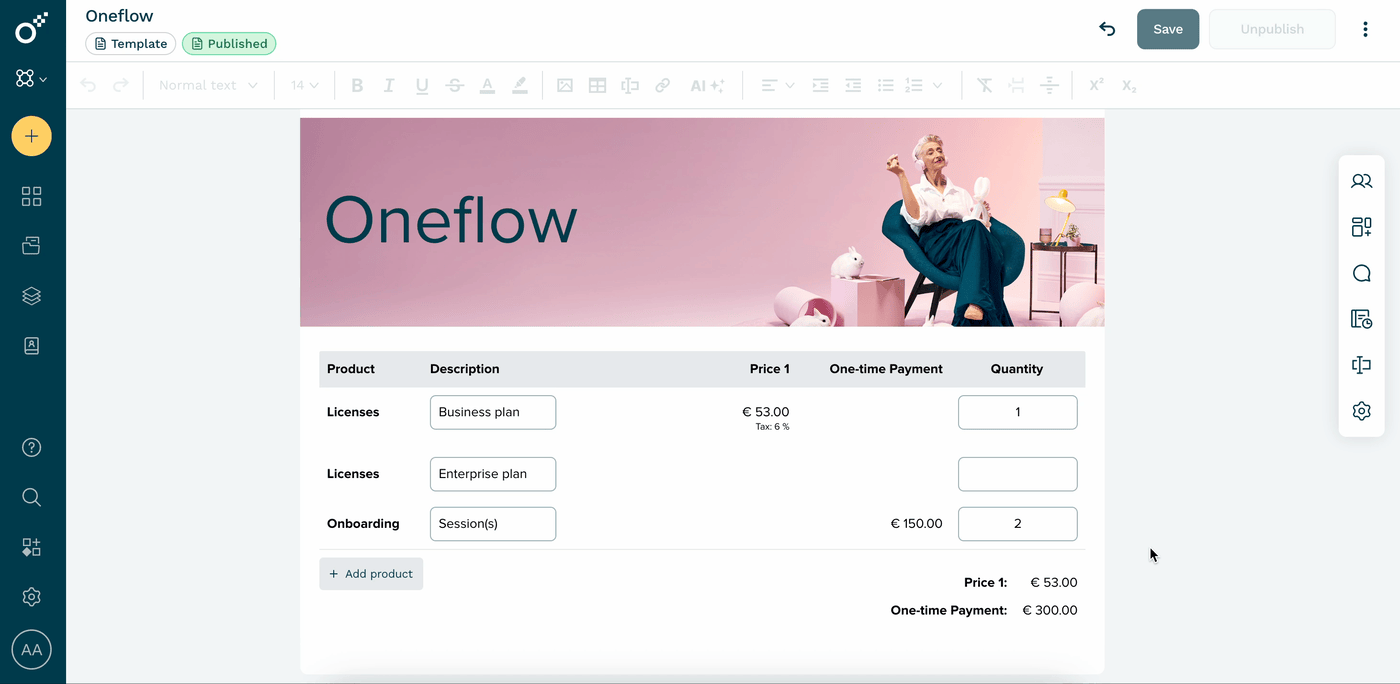Toggle superscript
The height and width of the screenshot is (684, 1400).
[1096, 86]
